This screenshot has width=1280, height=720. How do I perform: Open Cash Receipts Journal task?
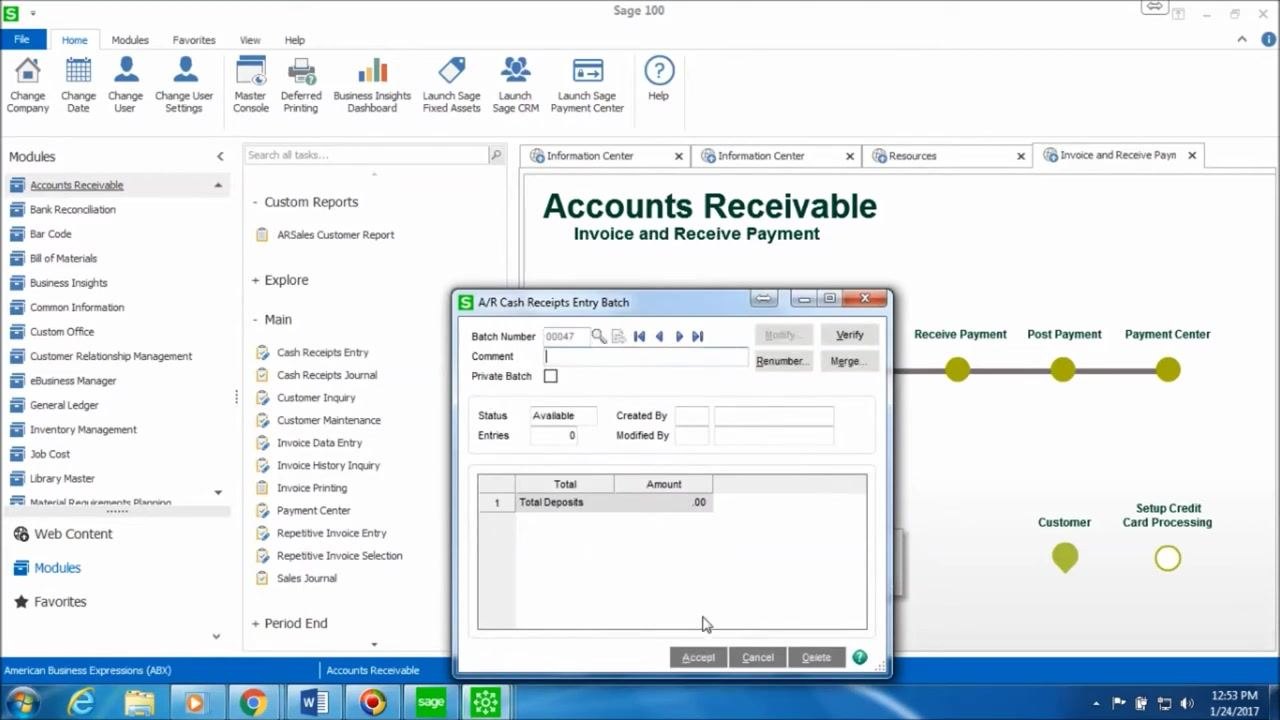327,375
